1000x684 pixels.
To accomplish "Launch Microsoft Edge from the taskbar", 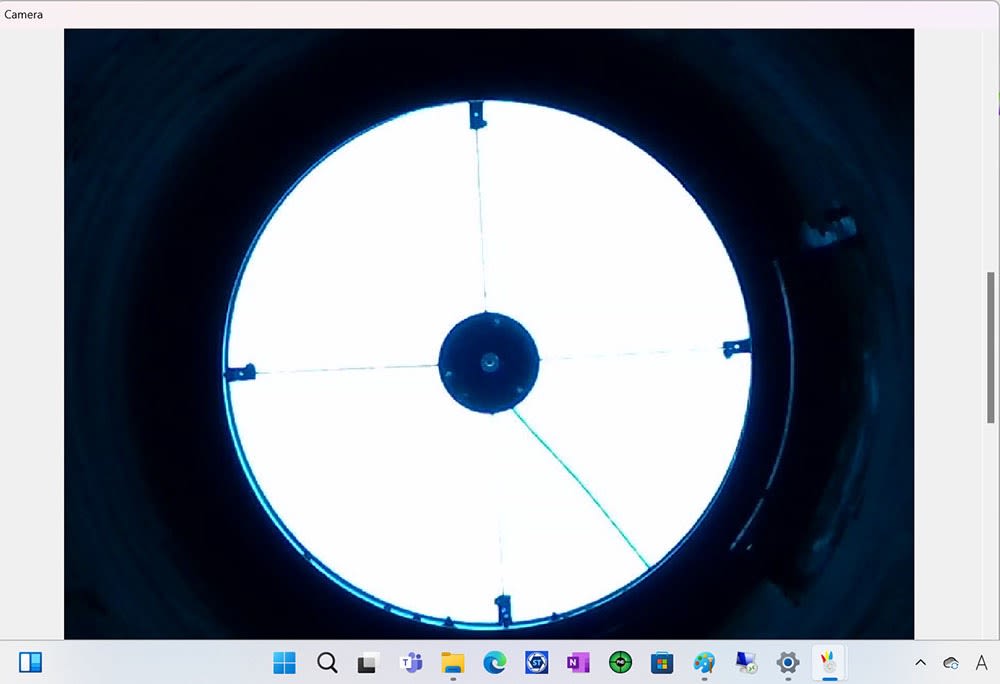I will click(494, 663).
